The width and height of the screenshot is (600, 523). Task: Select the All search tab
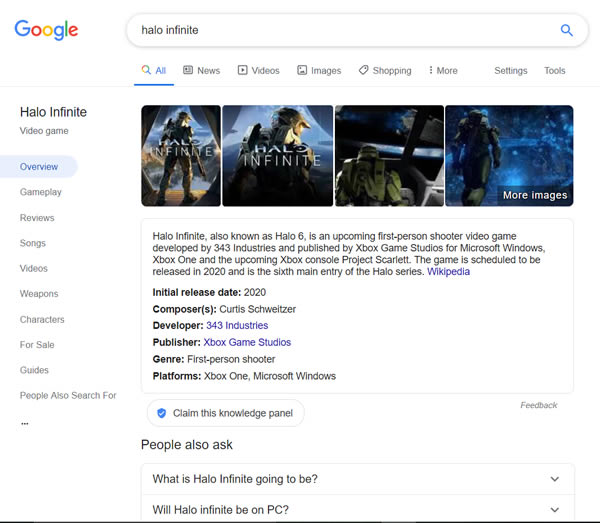tap(154, 70)
